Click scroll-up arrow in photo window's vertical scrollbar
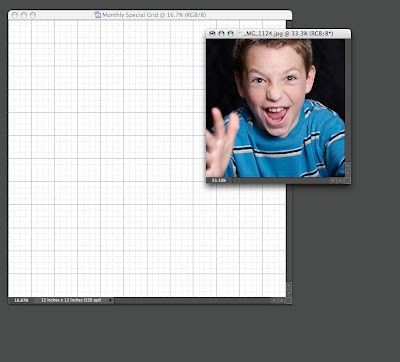400x362 pixels. tap(348, 166)
